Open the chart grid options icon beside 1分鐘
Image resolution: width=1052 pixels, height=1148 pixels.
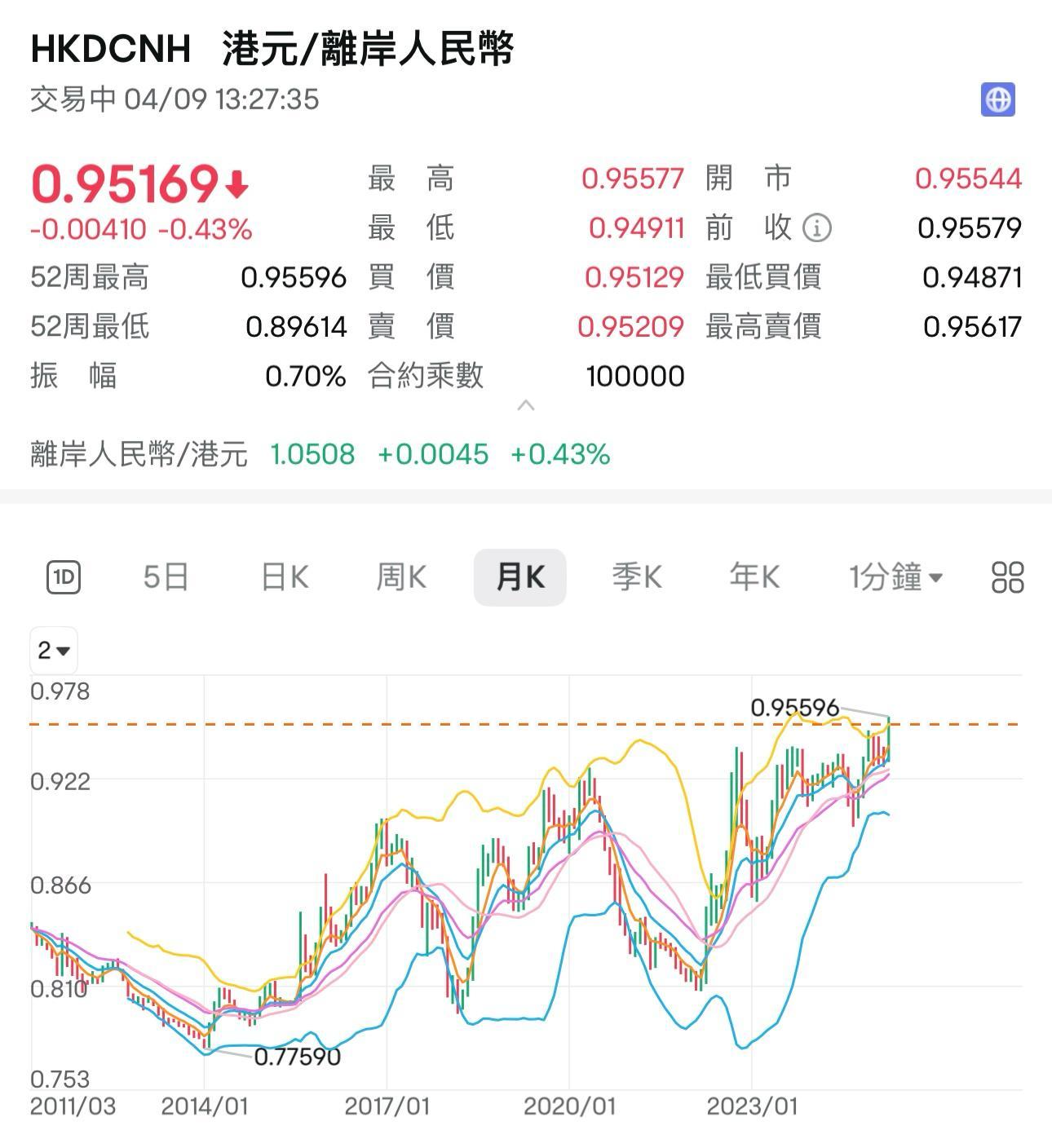pos(1006,576)
